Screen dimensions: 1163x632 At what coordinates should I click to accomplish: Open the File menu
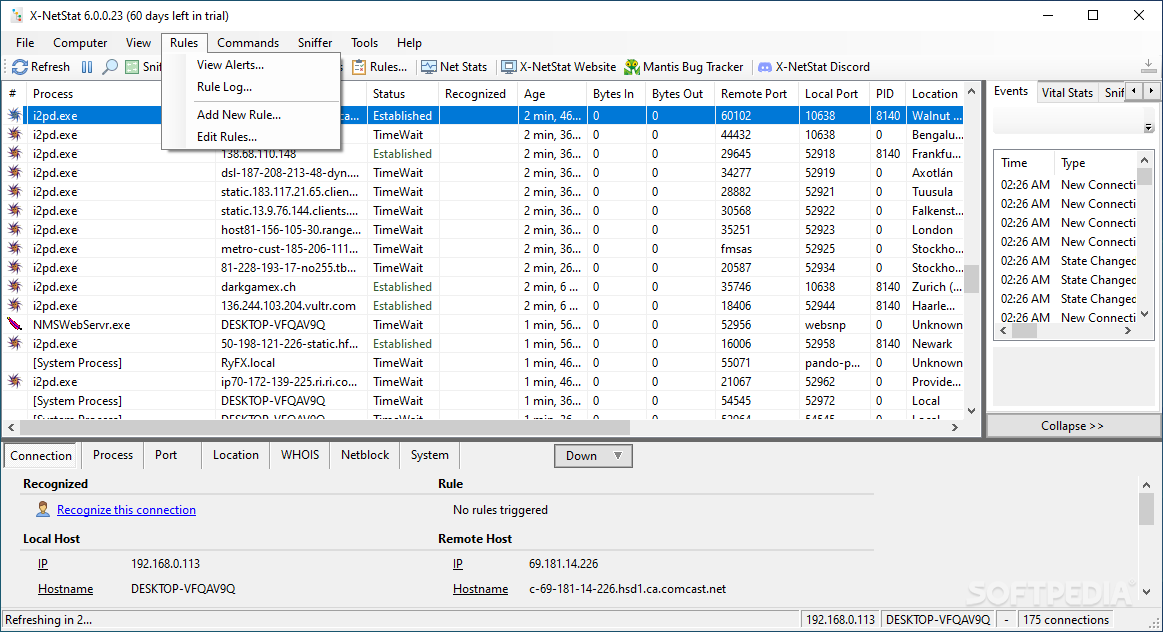coord(25,43)
